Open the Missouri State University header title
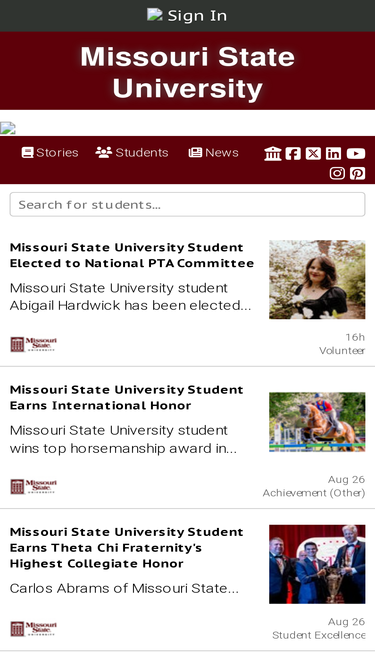 click(188, 73)
